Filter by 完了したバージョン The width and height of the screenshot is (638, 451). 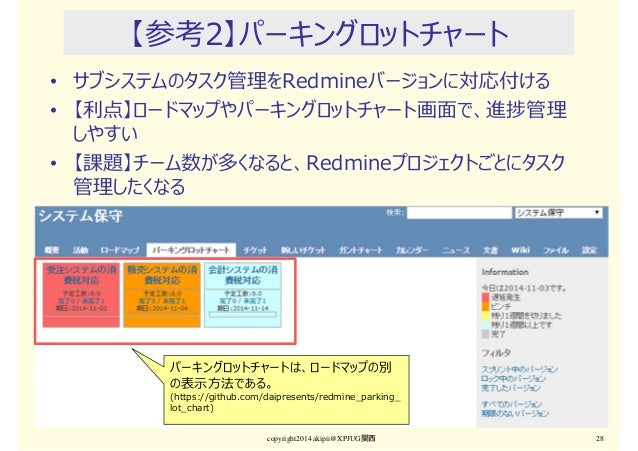point(511,388)
